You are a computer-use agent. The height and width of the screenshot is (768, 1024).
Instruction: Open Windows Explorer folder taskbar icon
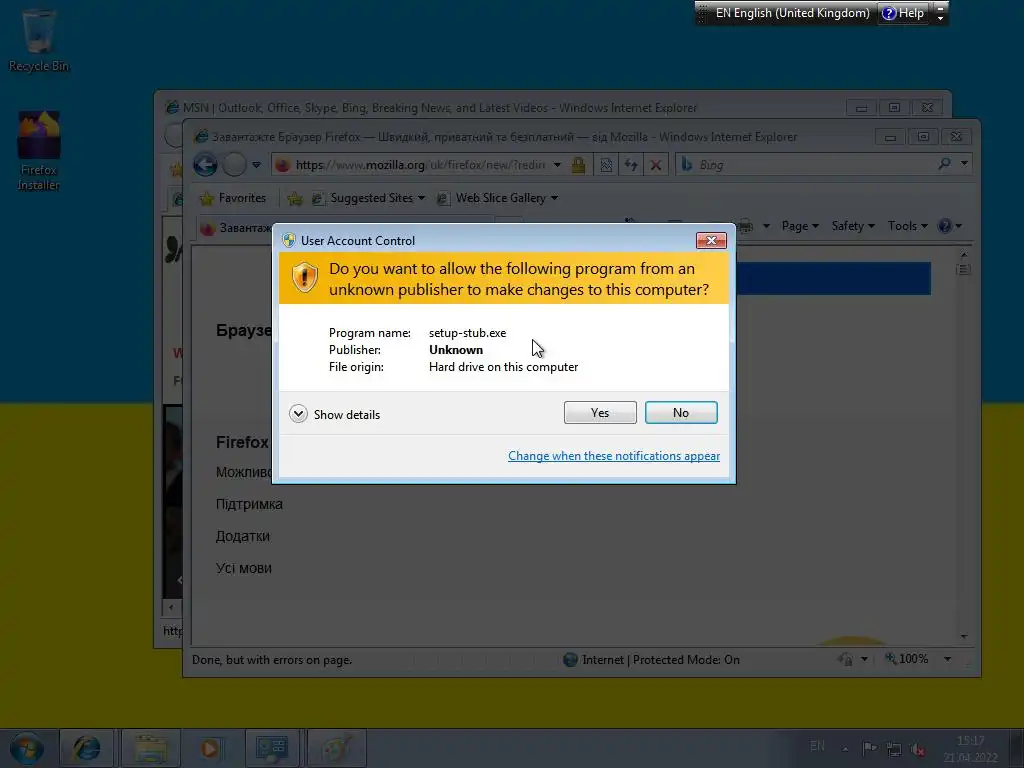(151, 748)
